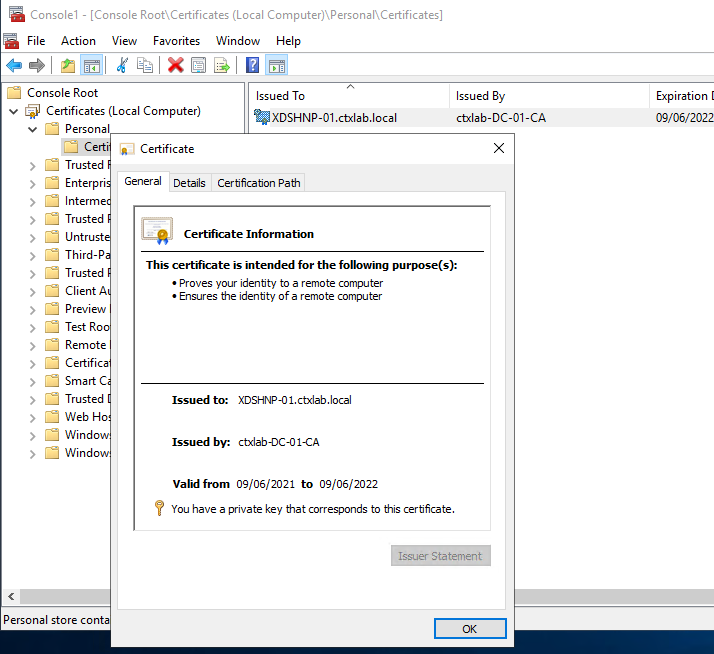
Task: Open Properties via the toolbar icon
Action: pos(199,66)
